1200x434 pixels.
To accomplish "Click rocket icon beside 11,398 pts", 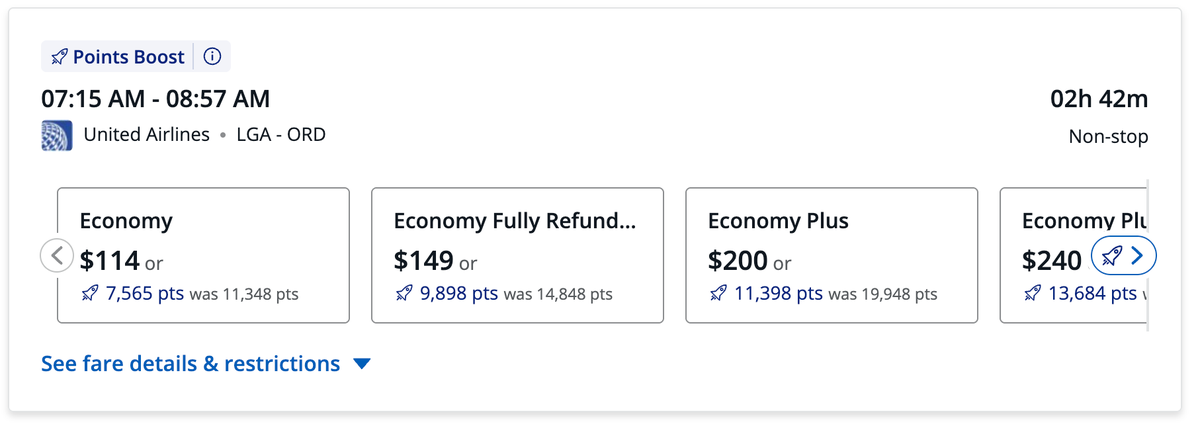I will (718, 294).
